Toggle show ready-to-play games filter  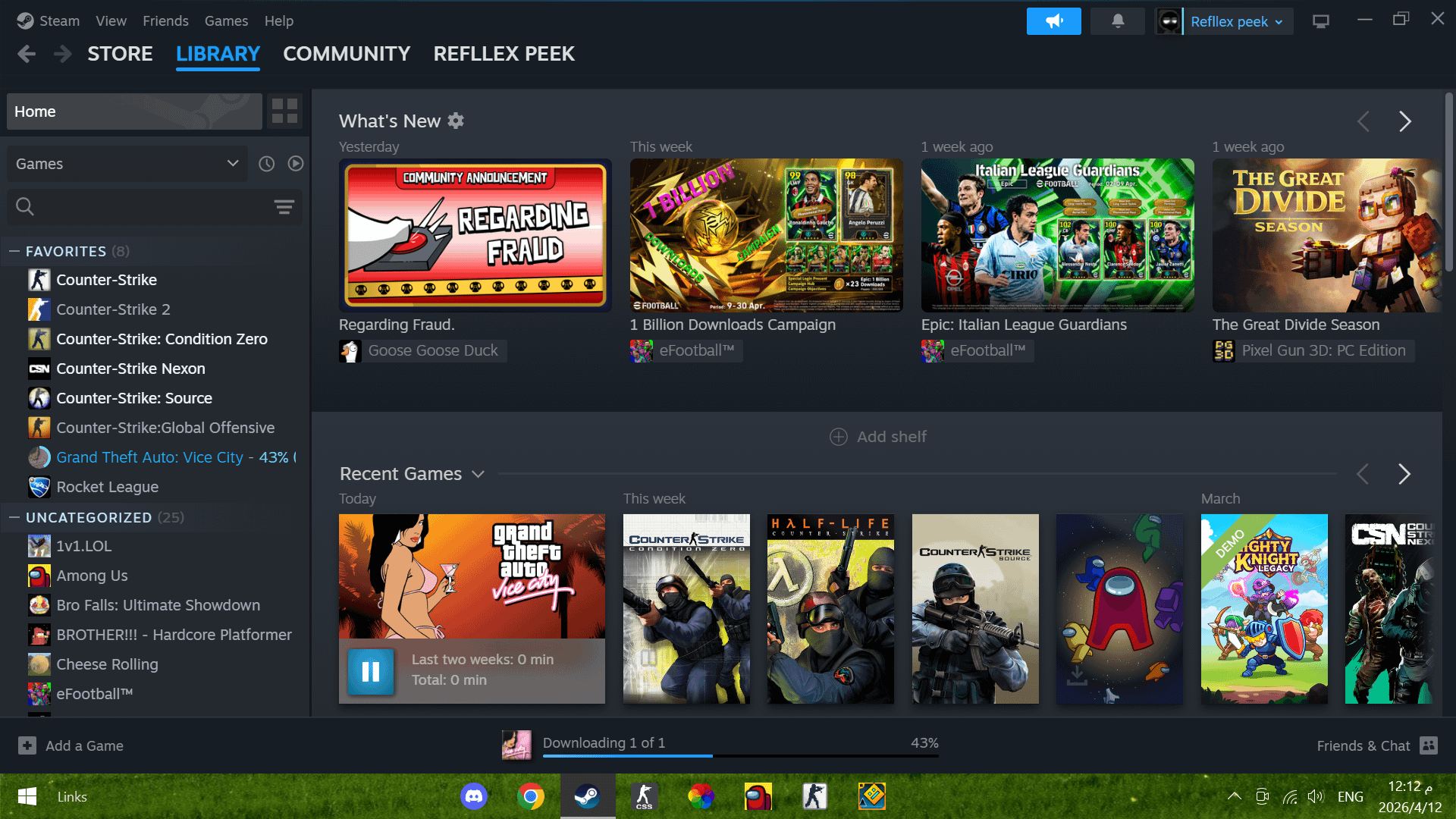296,164
